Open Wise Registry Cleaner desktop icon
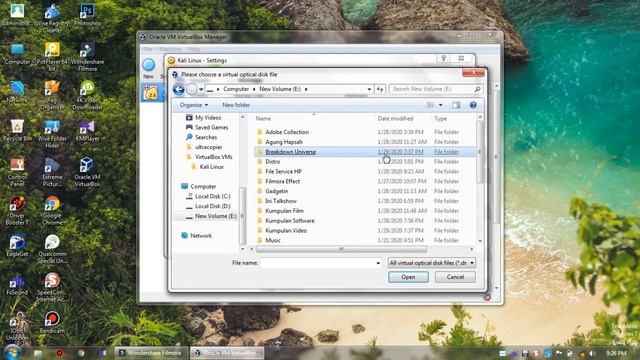Viewport: 640px width, 360px height. click(52, 18)
